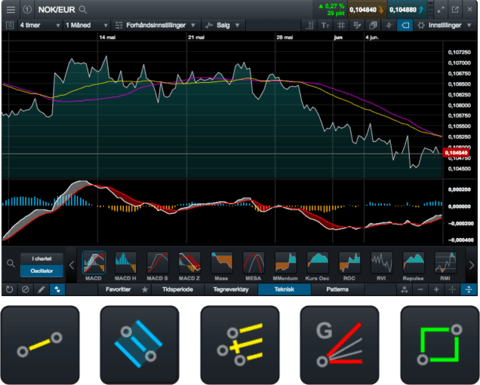Viewport: 480px width, 385px height.
Task: Click the crosshair grid icon in toolbar
Action: (341, 25)
